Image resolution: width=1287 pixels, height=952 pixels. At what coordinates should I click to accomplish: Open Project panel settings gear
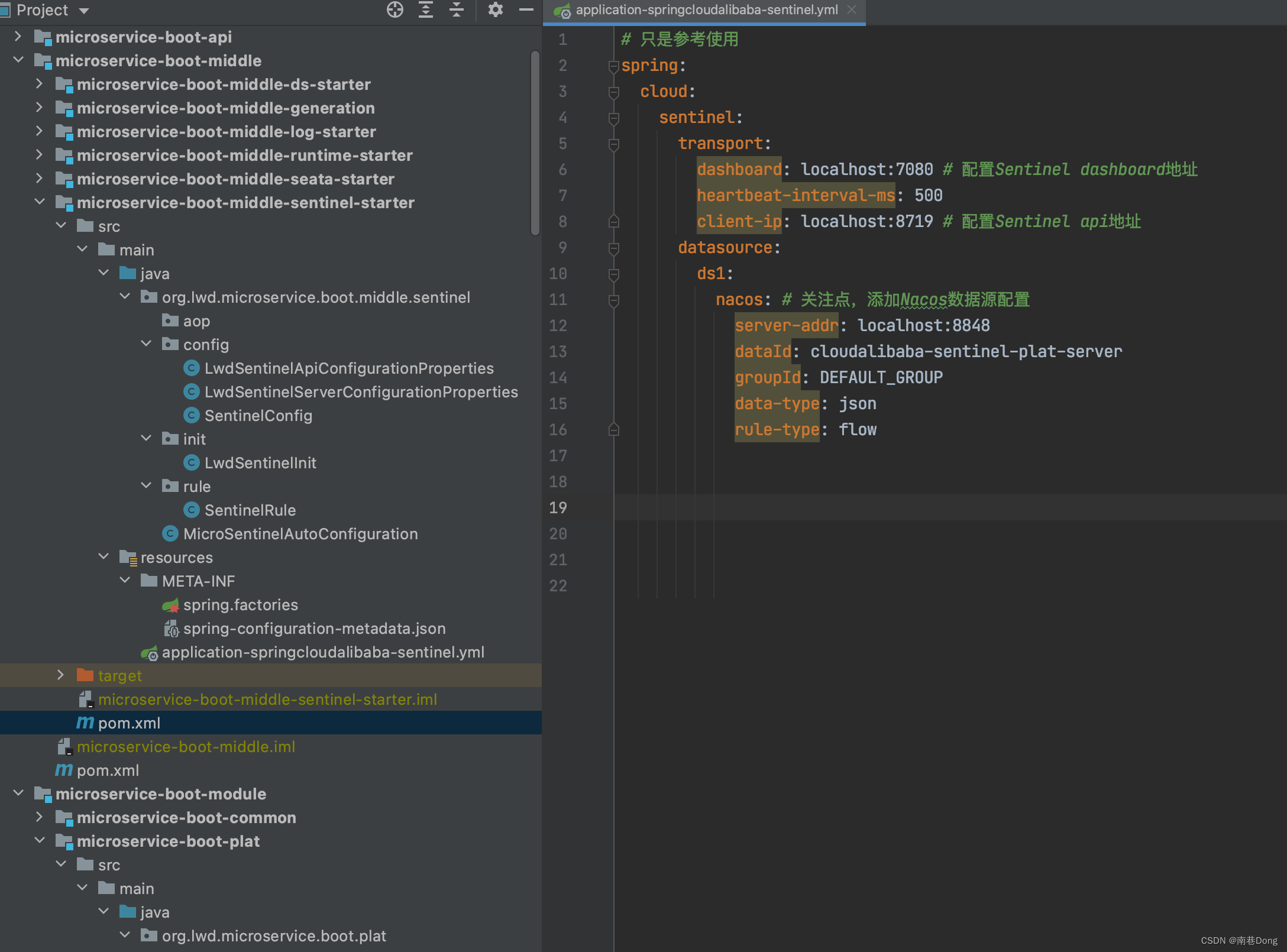pos(495,10)
